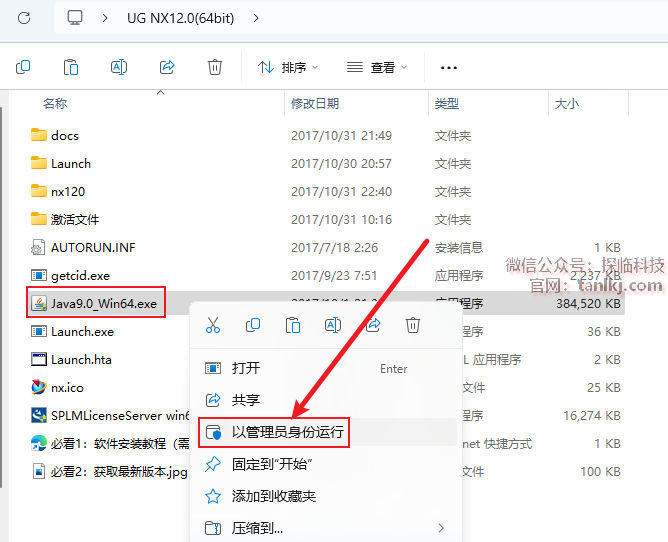Click the Rename icon in the top toolbar
668x542 pixels.
[119, 67]
